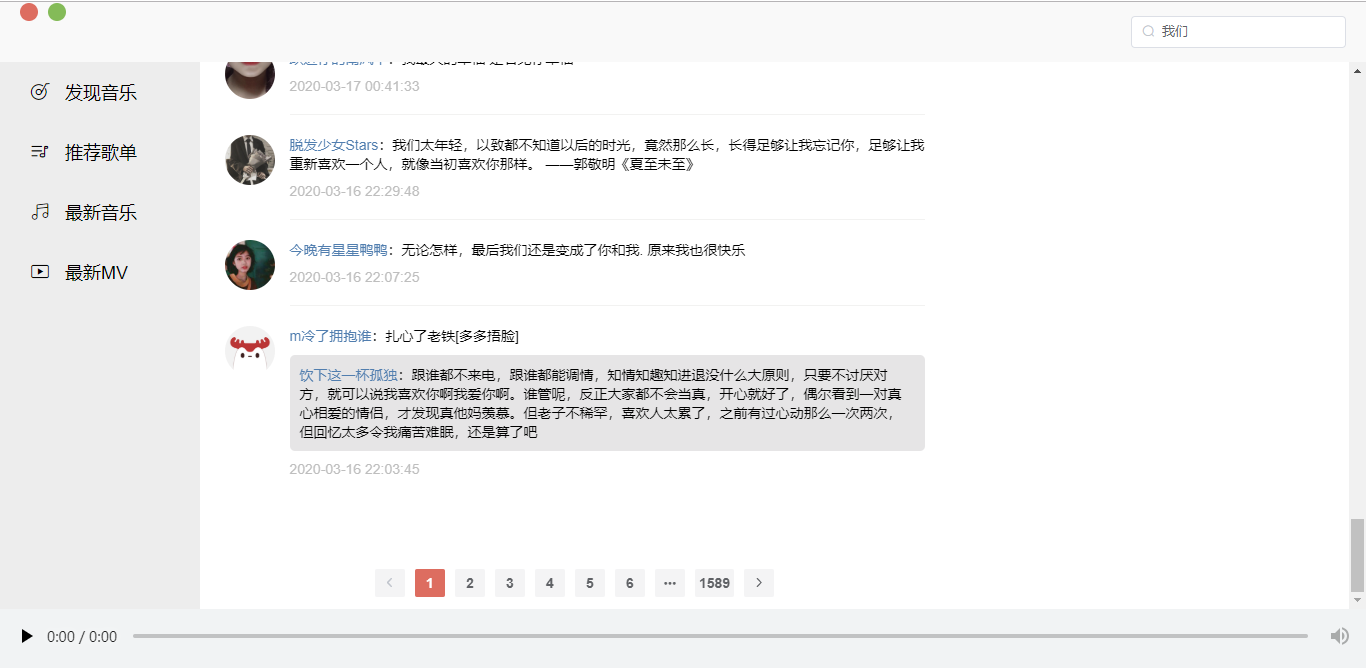The image size is (1366, 668).
Task: Click the 最新MV video icon
Action: coord(40,271)
